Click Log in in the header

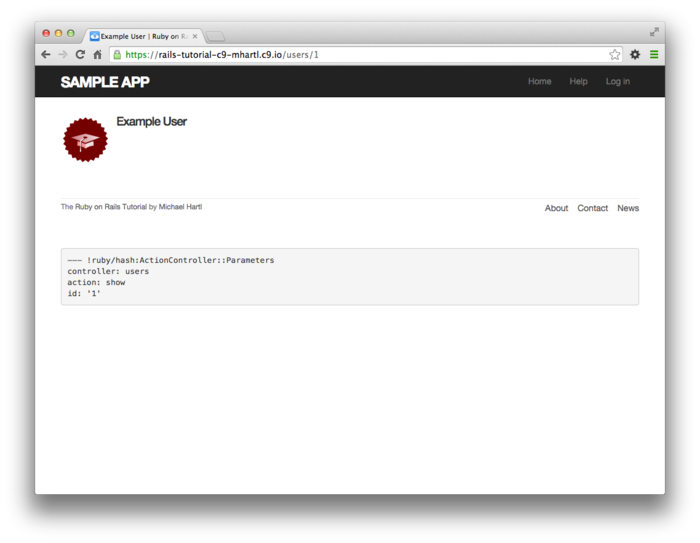click(617, 82)
